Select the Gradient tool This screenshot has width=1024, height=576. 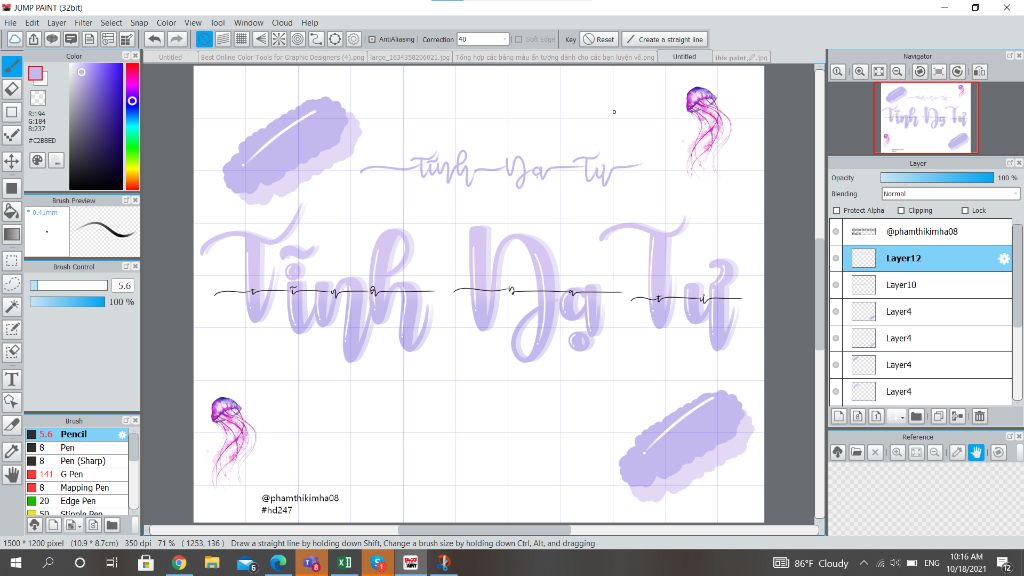coord(12,234)
